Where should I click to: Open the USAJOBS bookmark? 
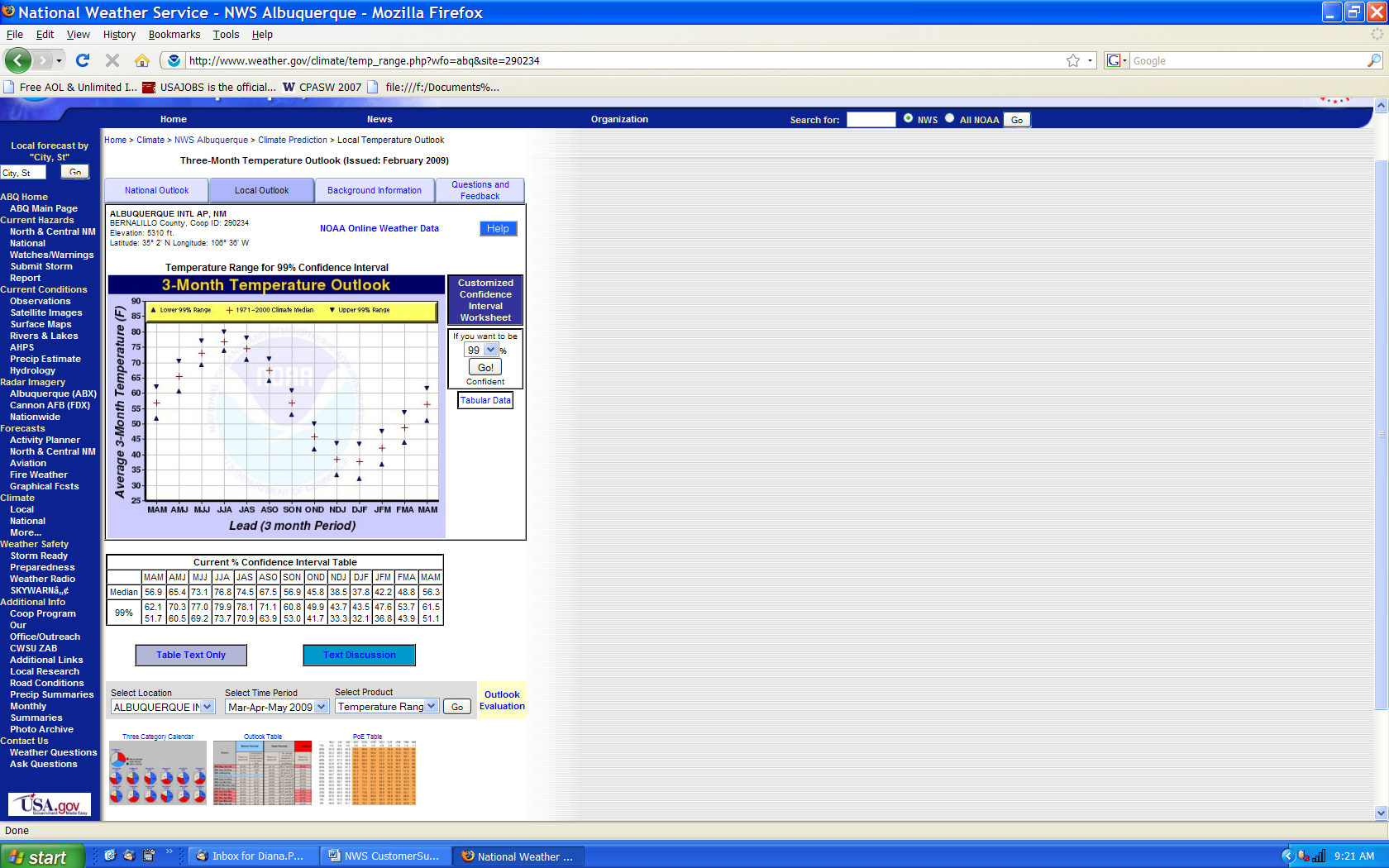(x=209, y=87)
